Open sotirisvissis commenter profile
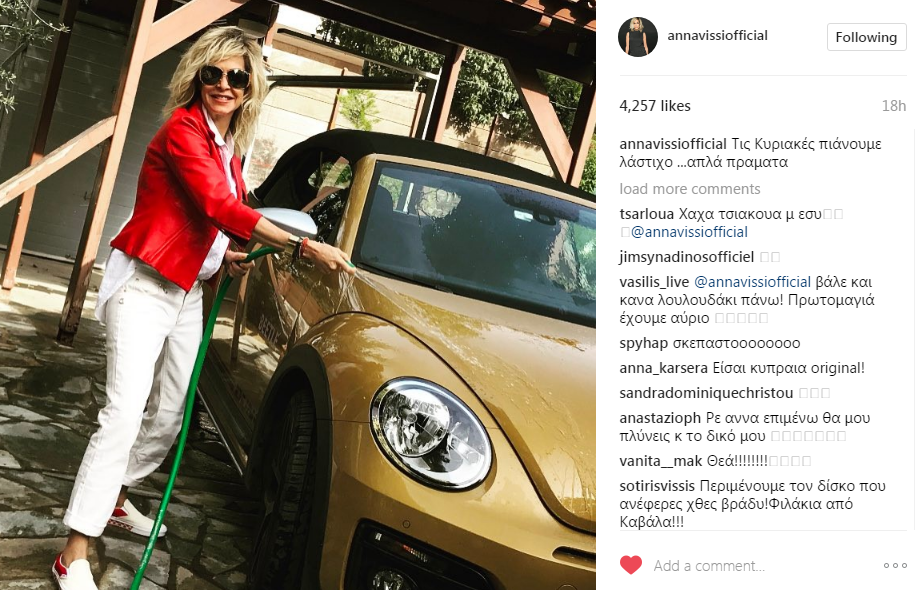The height and width of the screenshot is (590, 915). (x=657, y=486)
